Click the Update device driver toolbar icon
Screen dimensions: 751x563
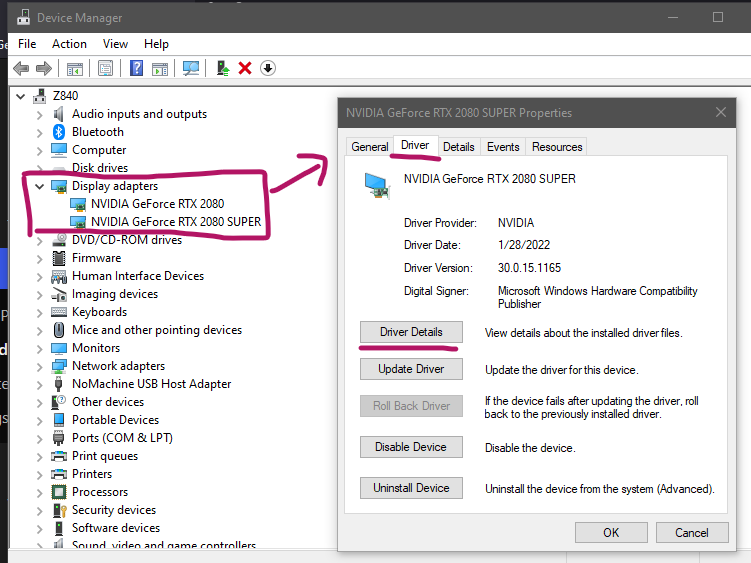coord(222,68)
